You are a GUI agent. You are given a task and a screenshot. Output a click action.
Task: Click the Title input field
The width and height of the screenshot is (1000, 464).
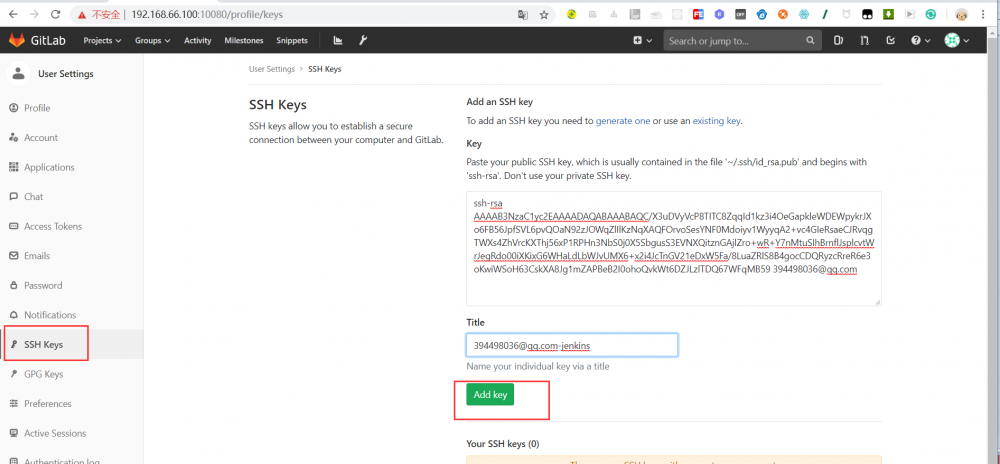click(x=571, y=345)
